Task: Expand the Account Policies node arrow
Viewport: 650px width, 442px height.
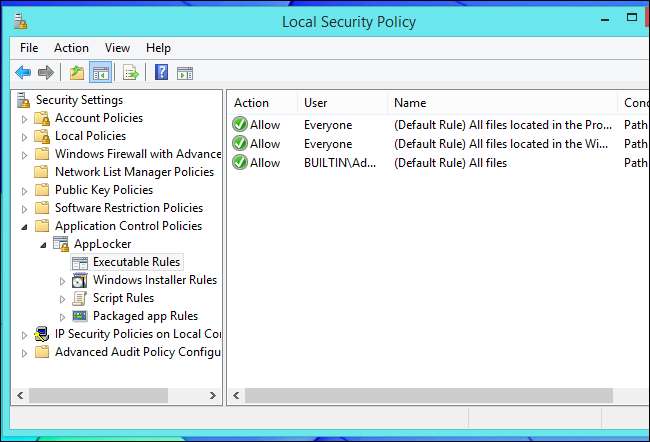Action: (x=24, y=119)
